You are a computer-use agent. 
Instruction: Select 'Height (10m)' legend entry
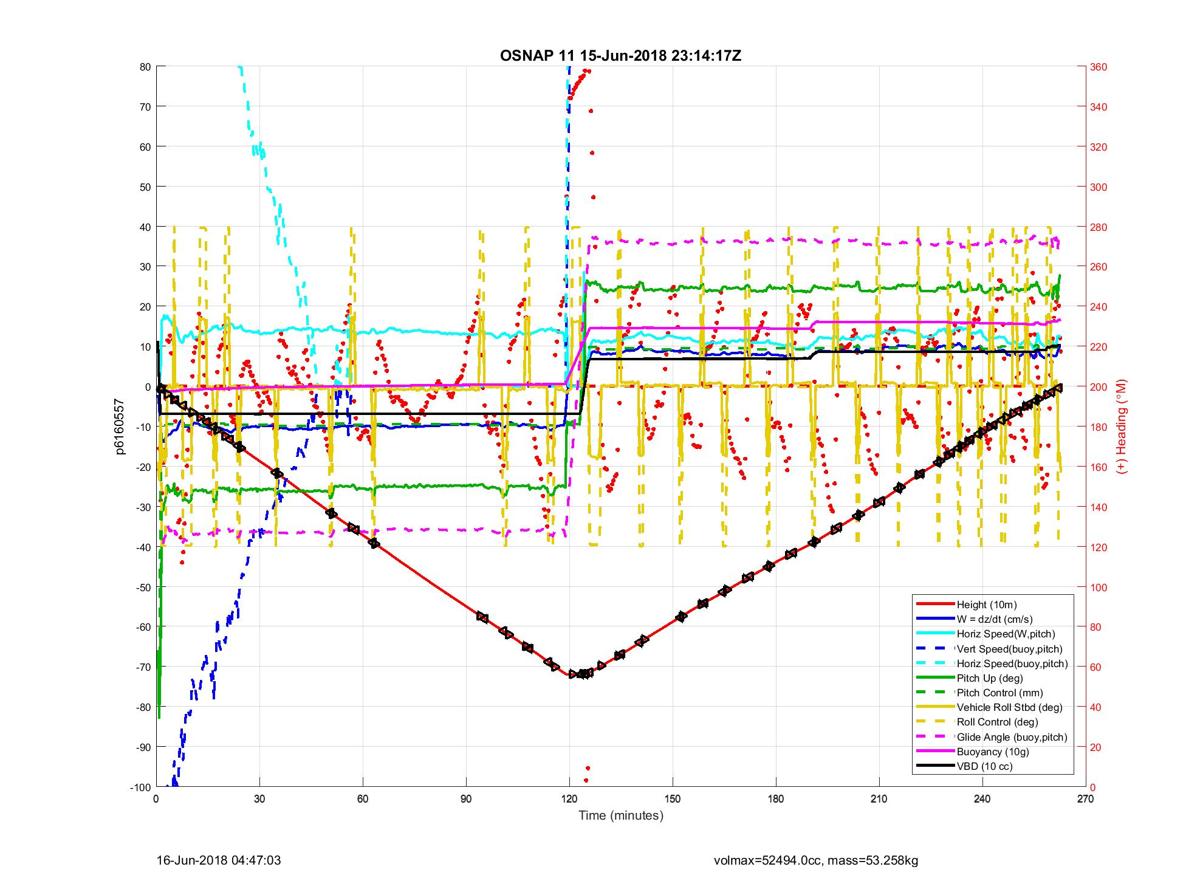pyautogui.click(x=988, y=604)
